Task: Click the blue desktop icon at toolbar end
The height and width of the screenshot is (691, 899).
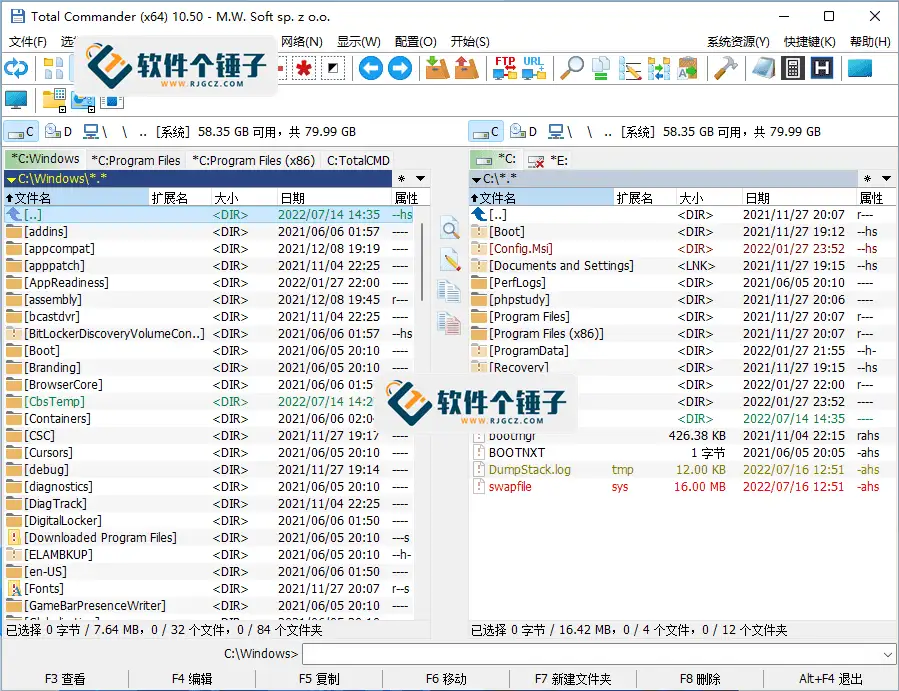Action: click(859, 68)
